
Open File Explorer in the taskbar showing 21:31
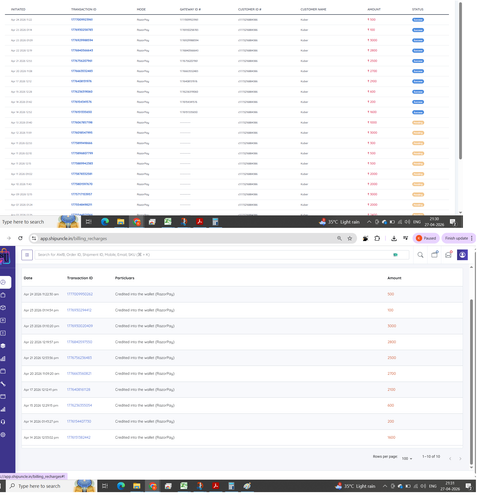pyautogui.click(x=137, y=486)
